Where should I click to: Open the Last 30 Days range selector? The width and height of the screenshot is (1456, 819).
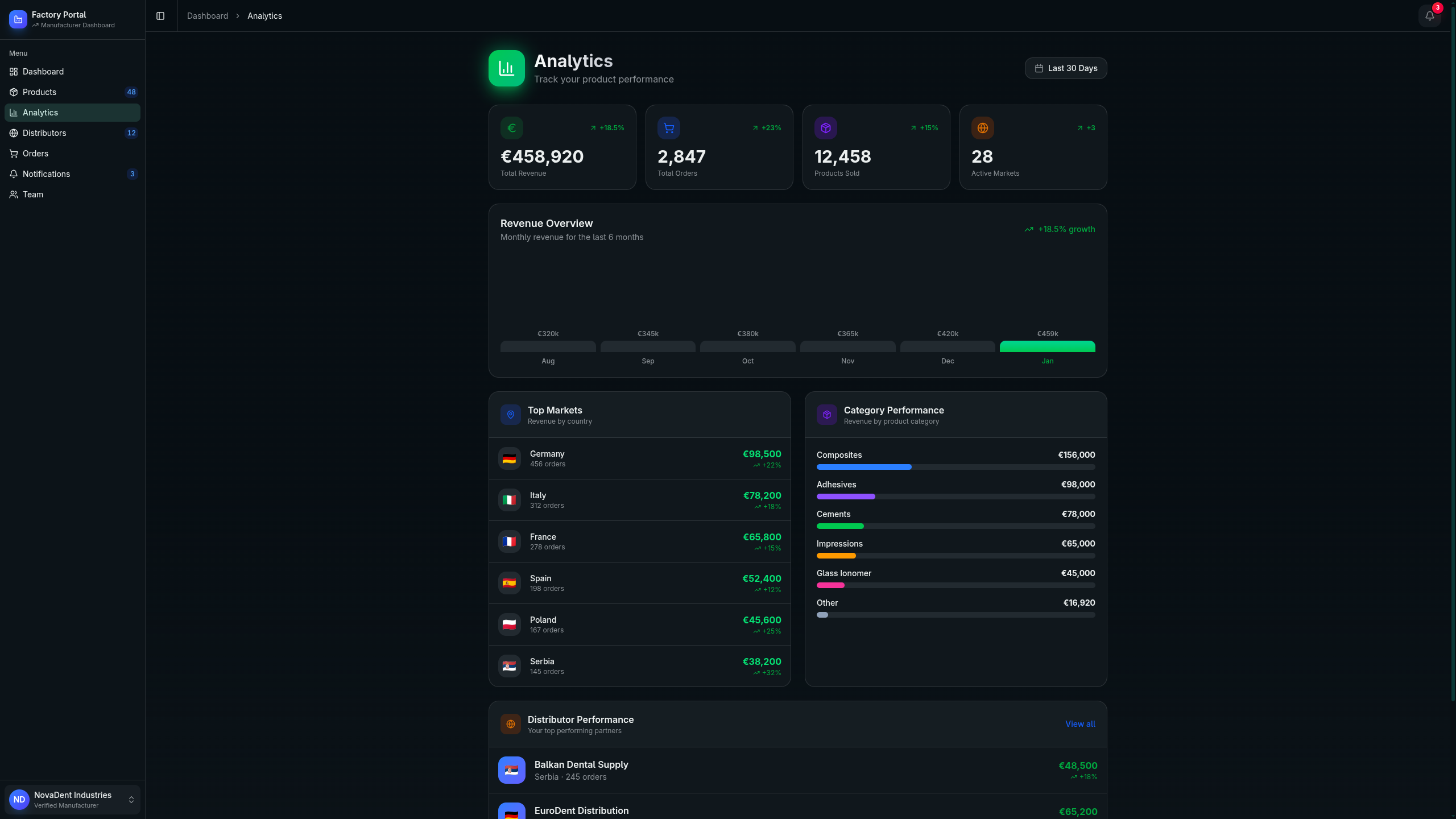(x=1065, y=68)
